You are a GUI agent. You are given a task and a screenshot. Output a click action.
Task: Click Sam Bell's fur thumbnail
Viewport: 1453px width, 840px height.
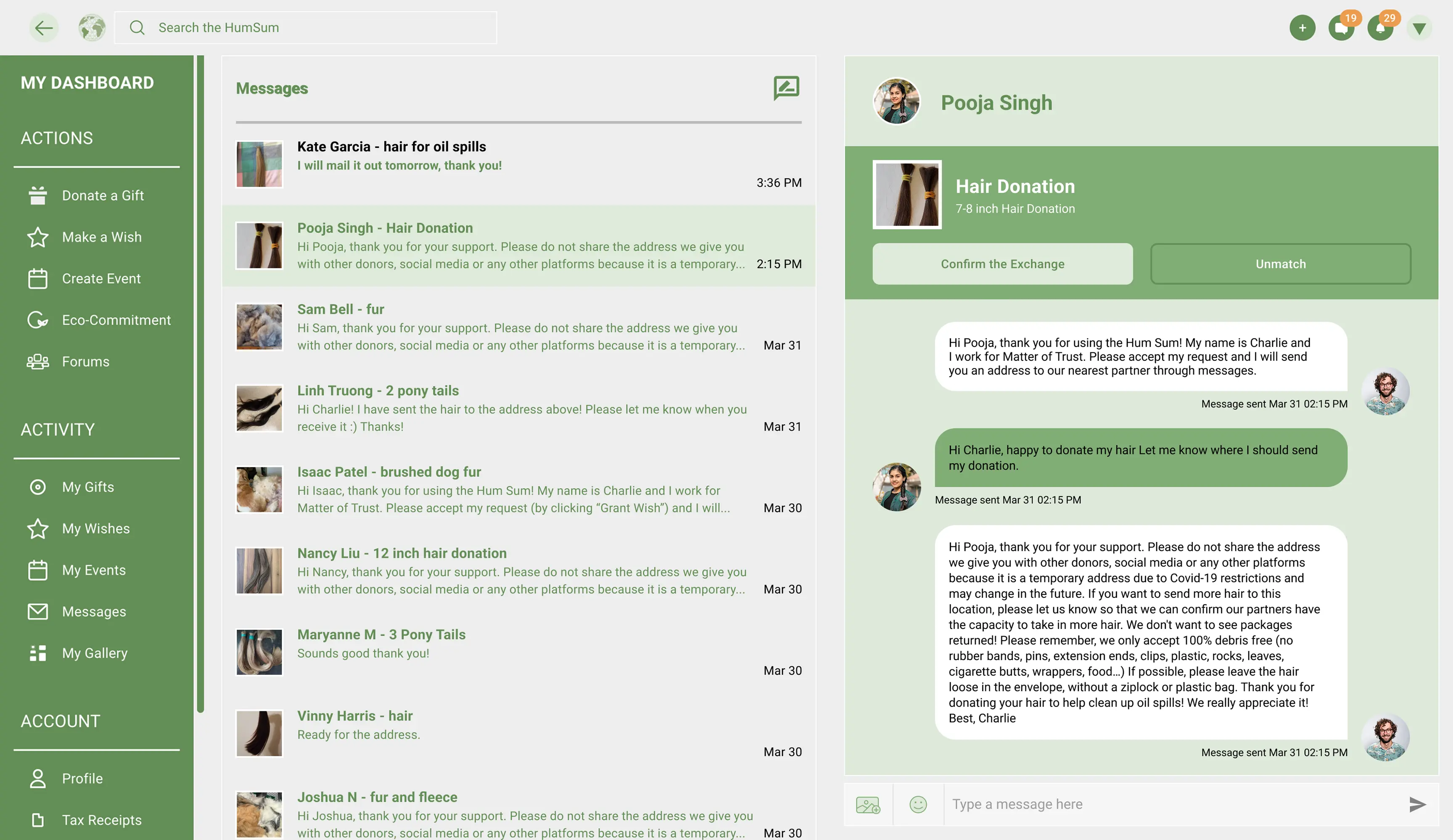[259, 327]
